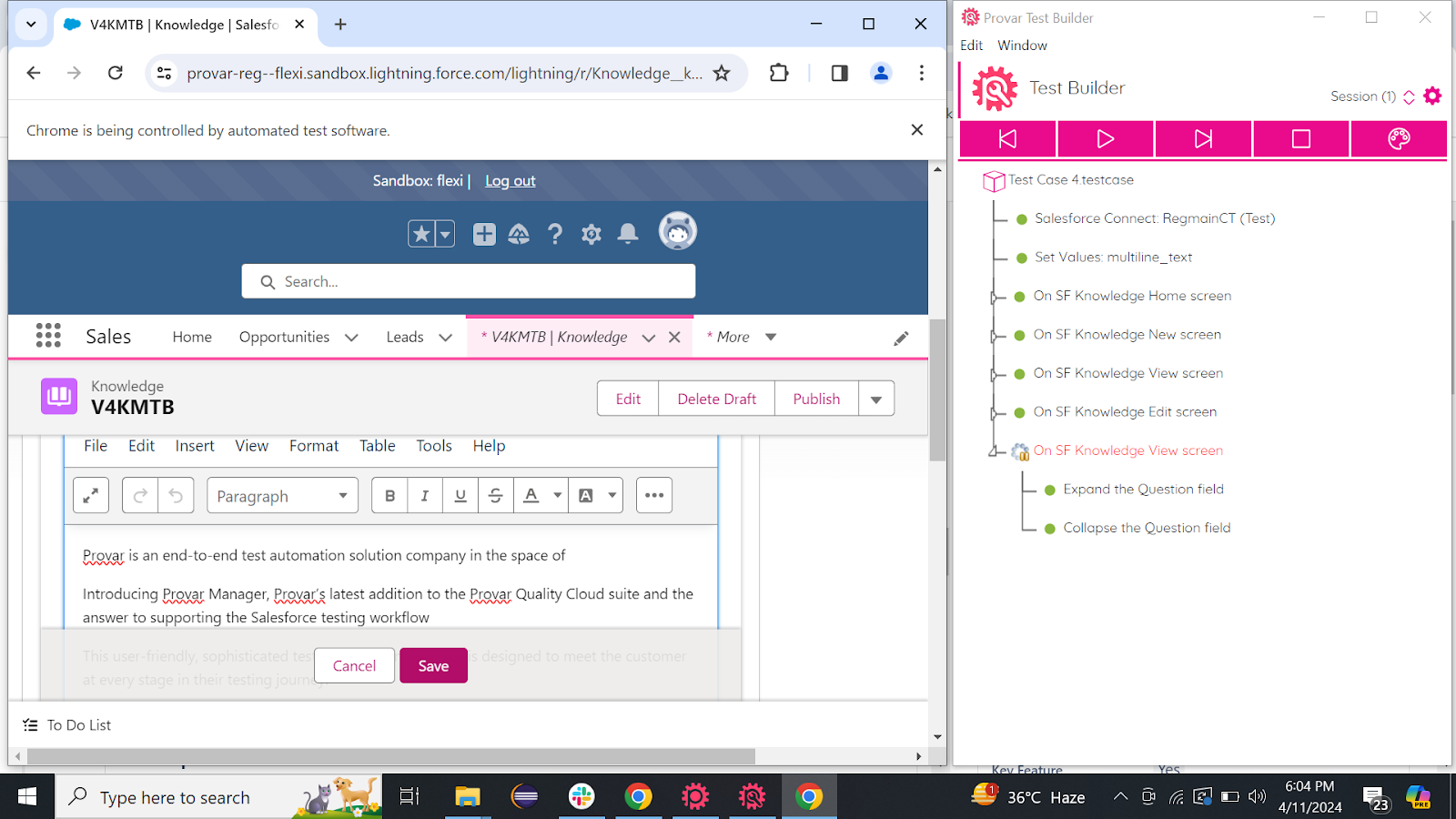Click the Cancel button
Viewport: 1456px width, 819px height.
pyautogui.click(x=354, y=665)
